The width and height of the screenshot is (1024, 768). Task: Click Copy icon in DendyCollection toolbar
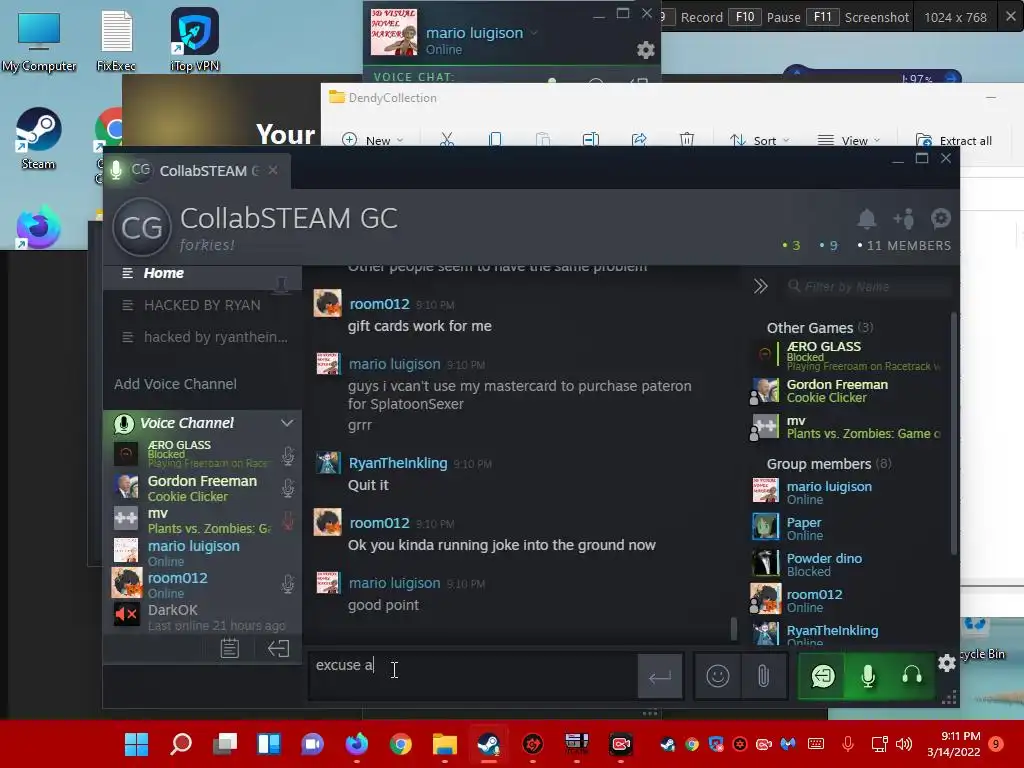[x=495, y=139]
